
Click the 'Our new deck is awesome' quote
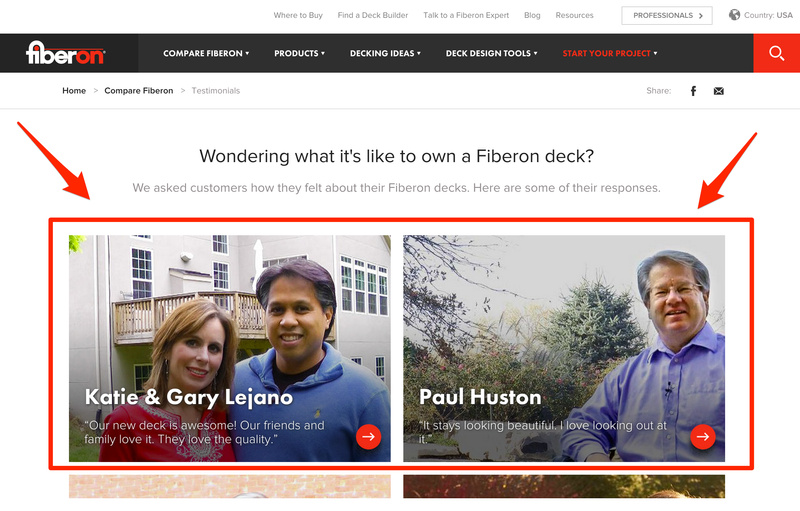204,432
